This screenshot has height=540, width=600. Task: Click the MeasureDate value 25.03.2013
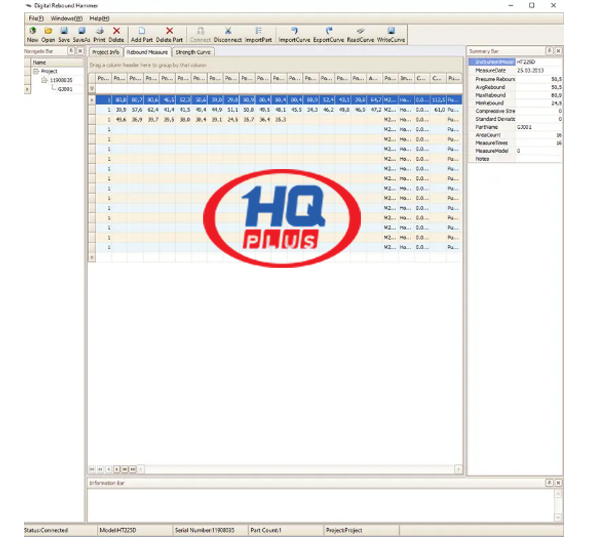tap(531, 71)
